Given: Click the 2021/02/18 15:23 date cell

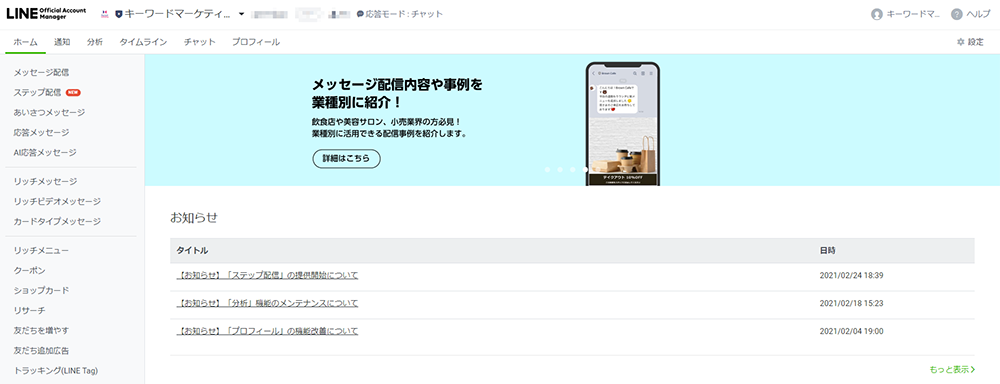Looking at the screenshot, I should coord(851,303).
